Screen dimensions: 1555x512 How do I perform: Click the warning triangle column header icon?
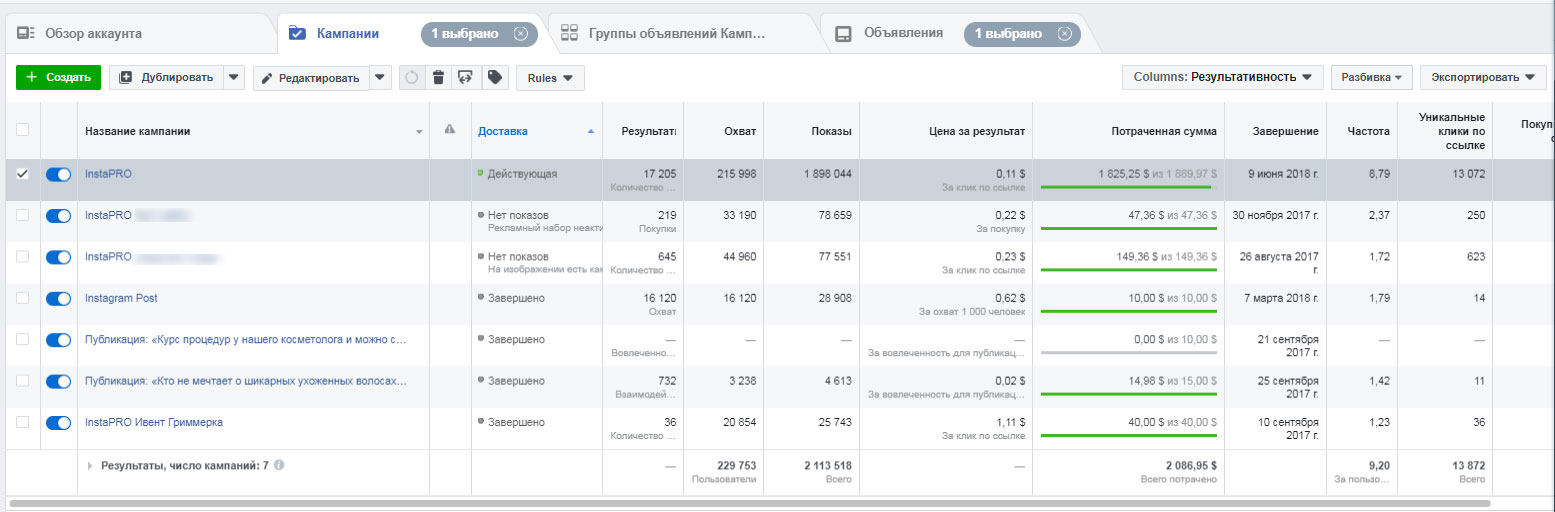(450, 130)
